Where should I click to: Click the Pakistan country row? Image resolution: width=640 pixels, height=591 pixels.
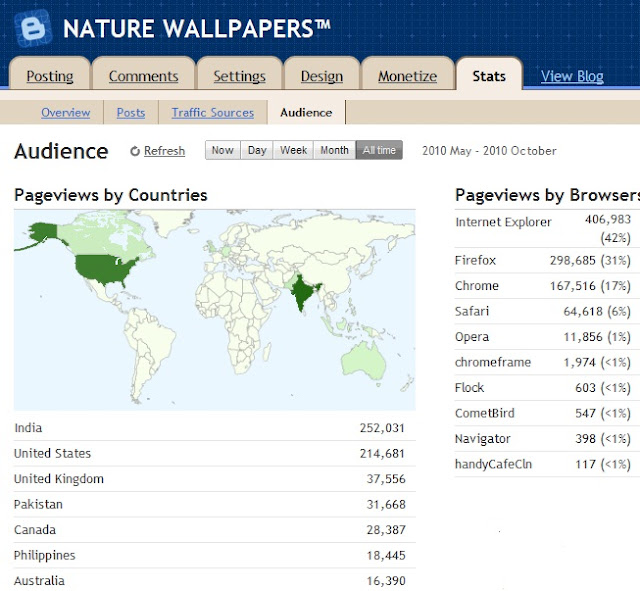215,504
